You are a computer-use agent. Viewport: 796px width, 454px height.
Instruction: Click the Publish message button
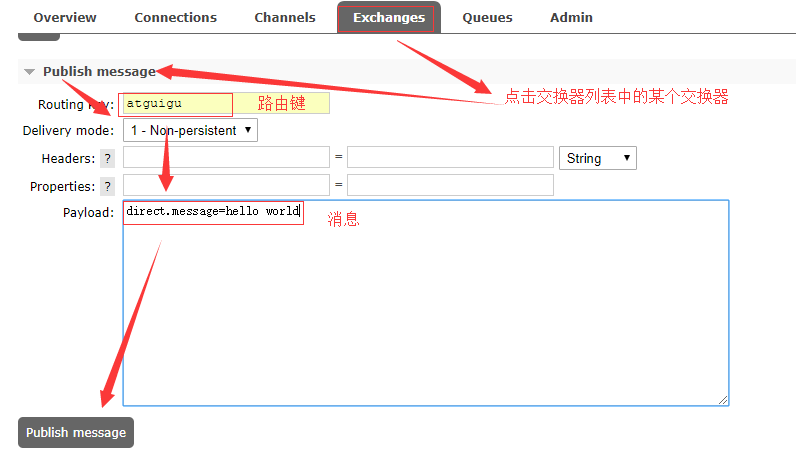(x=76, y=433)
